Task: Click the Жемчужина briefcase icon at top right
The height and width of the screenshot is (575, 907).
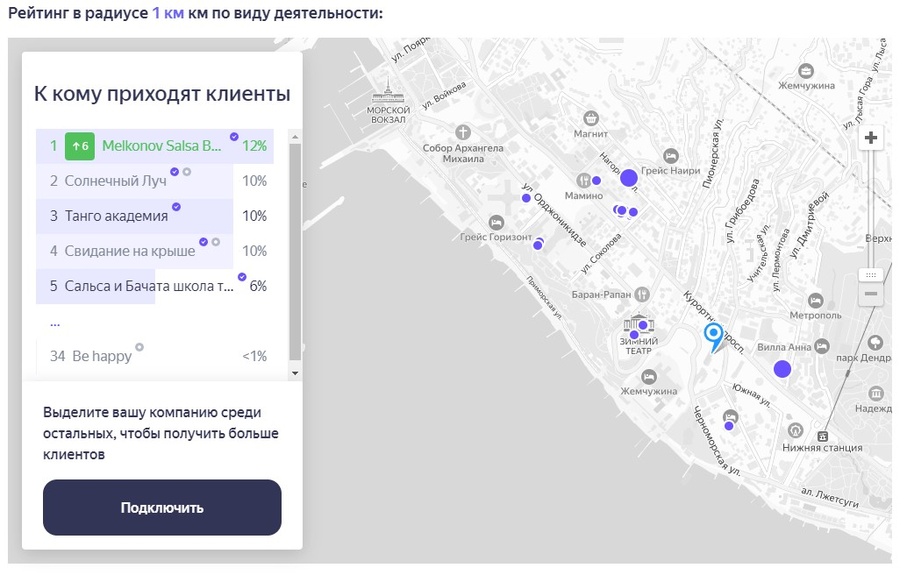Action: (806, 71)
